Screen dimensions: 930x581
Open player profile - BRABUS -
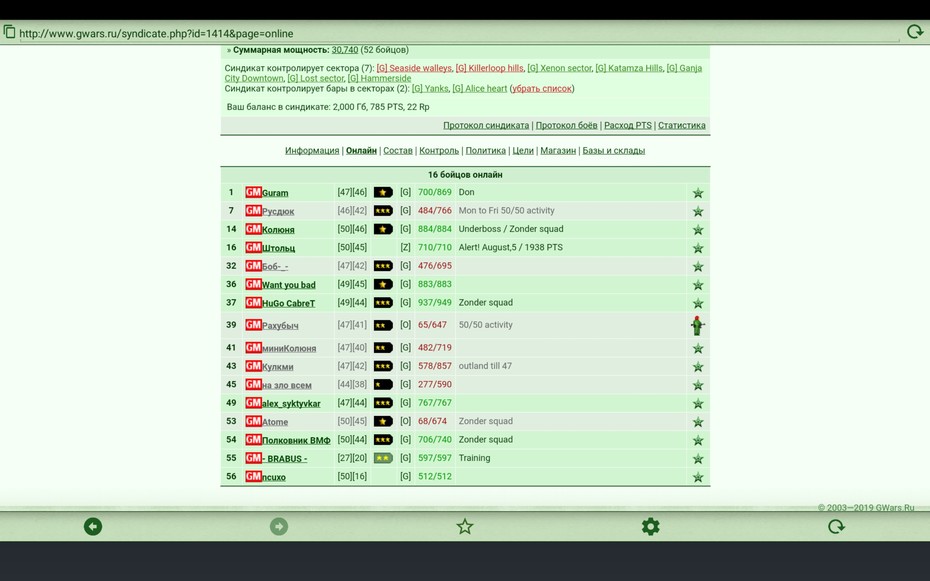pos(285,458)
